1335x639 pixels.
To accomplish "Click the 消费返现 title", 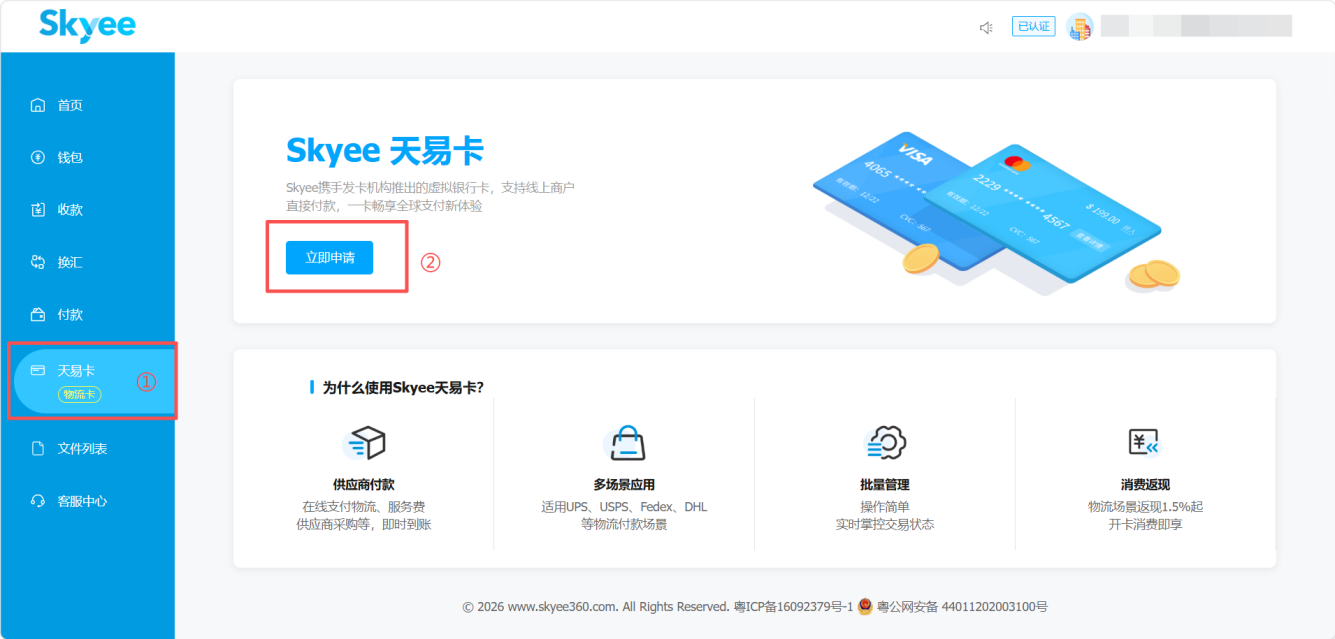I will click(1145, 485).
